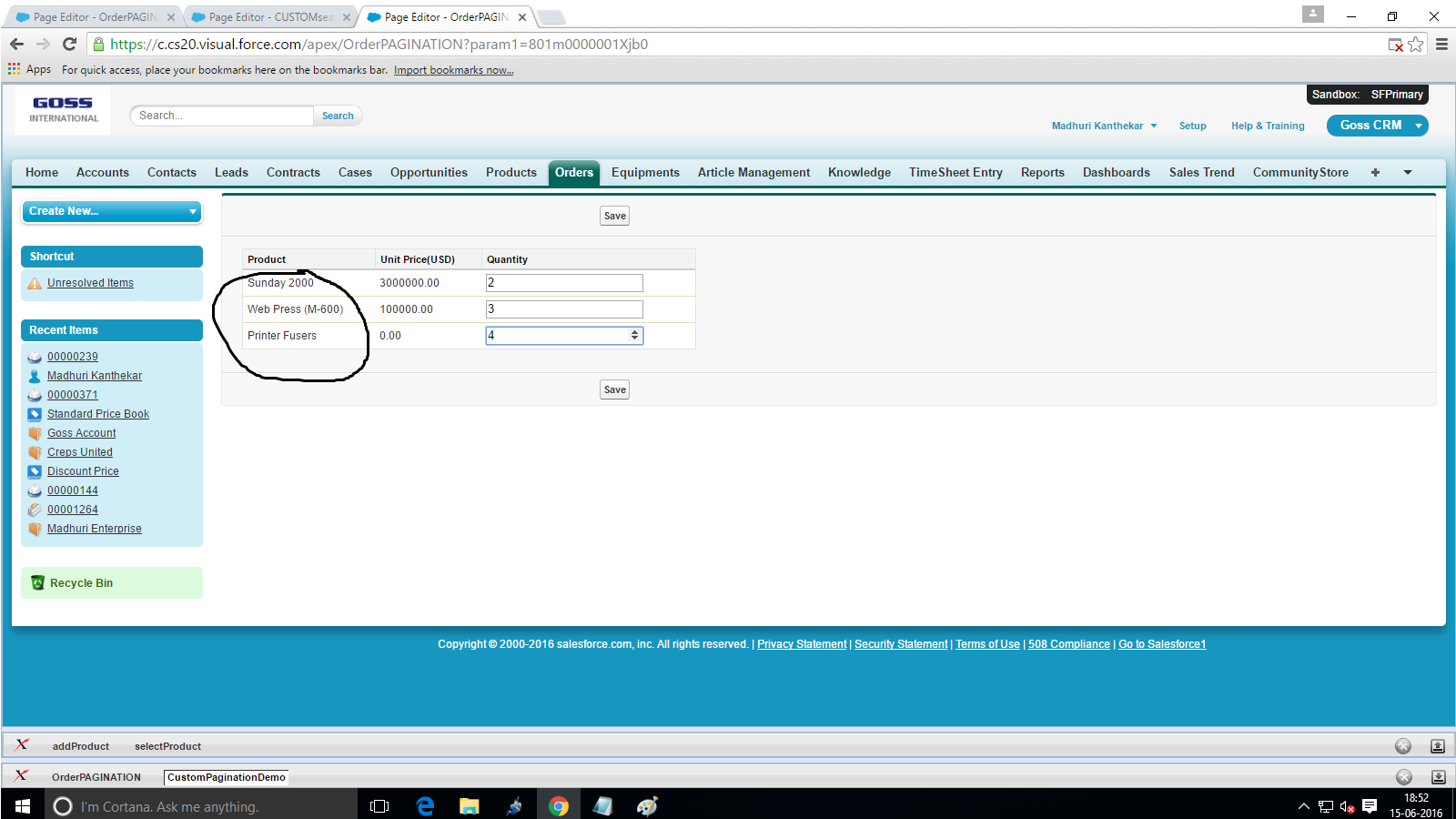
Task: Click the folder icon beside Madhuri Enterprise
Action: 35,529
